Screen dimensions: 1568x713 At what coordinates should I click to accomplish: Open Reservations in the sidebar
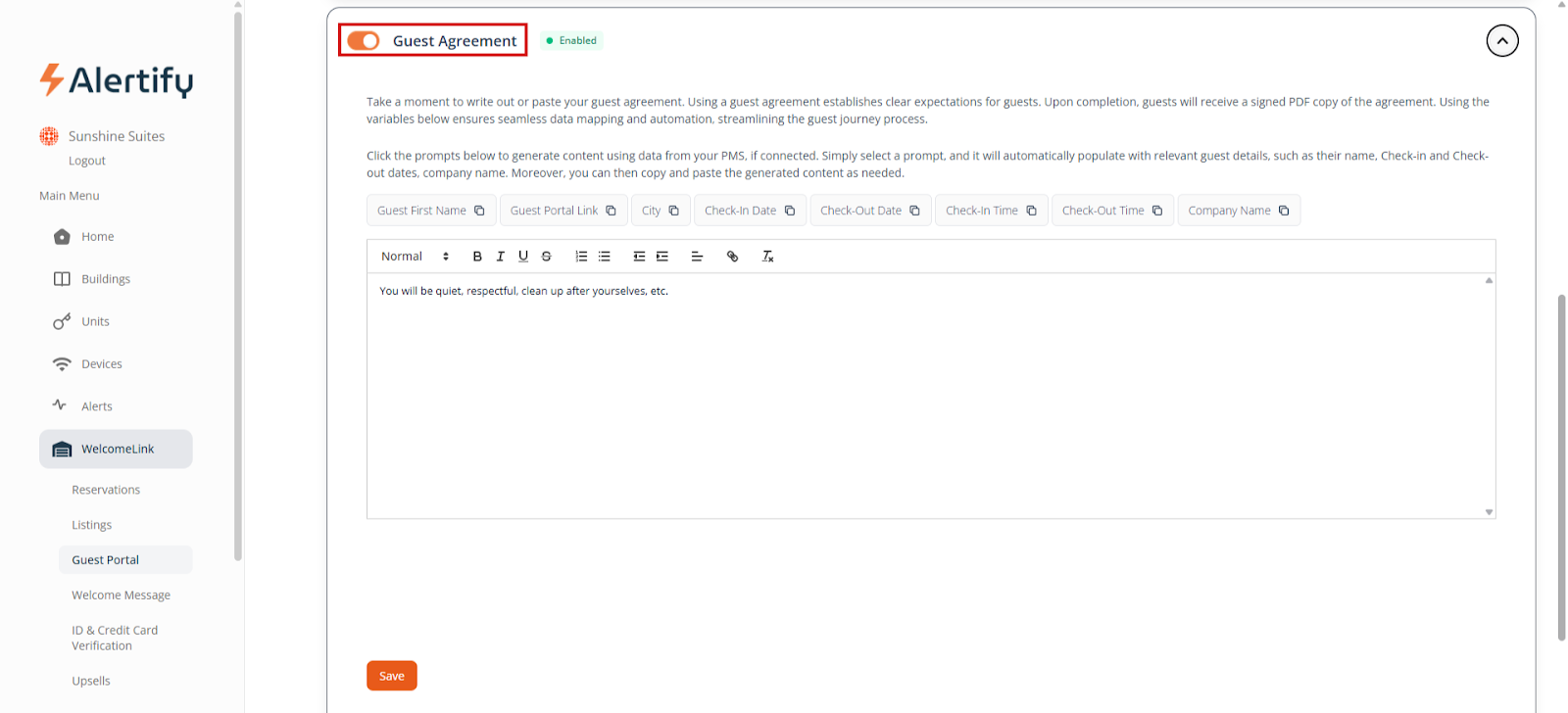pos(106,490)
